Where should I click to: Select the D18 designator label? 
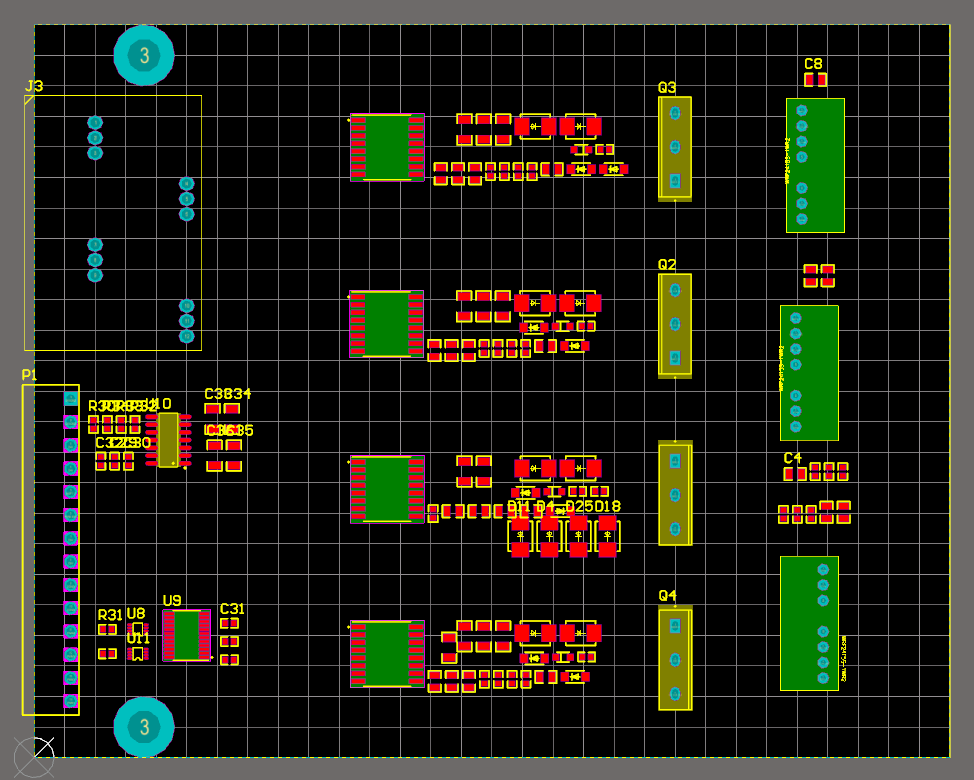click(608, 507)
